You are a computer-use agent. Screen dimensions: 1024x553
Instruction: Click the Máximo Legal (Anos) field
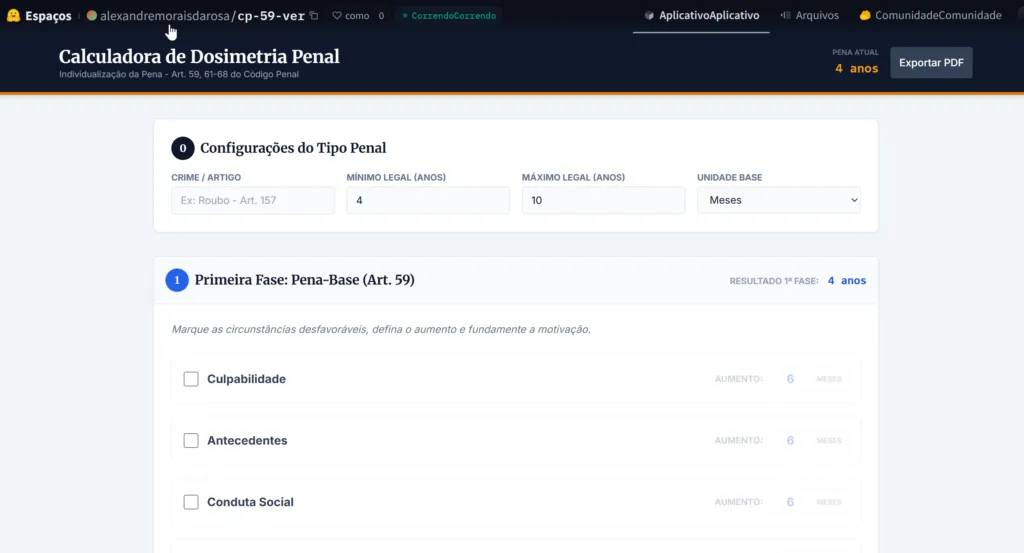pos(603,200)
